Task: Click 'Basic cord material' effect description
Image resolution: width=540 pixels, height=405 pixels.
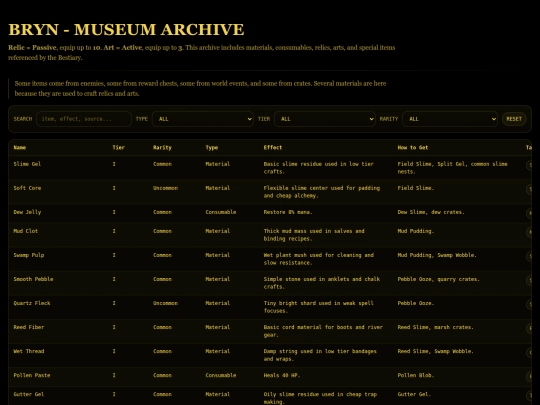Action: pos(323,331)
